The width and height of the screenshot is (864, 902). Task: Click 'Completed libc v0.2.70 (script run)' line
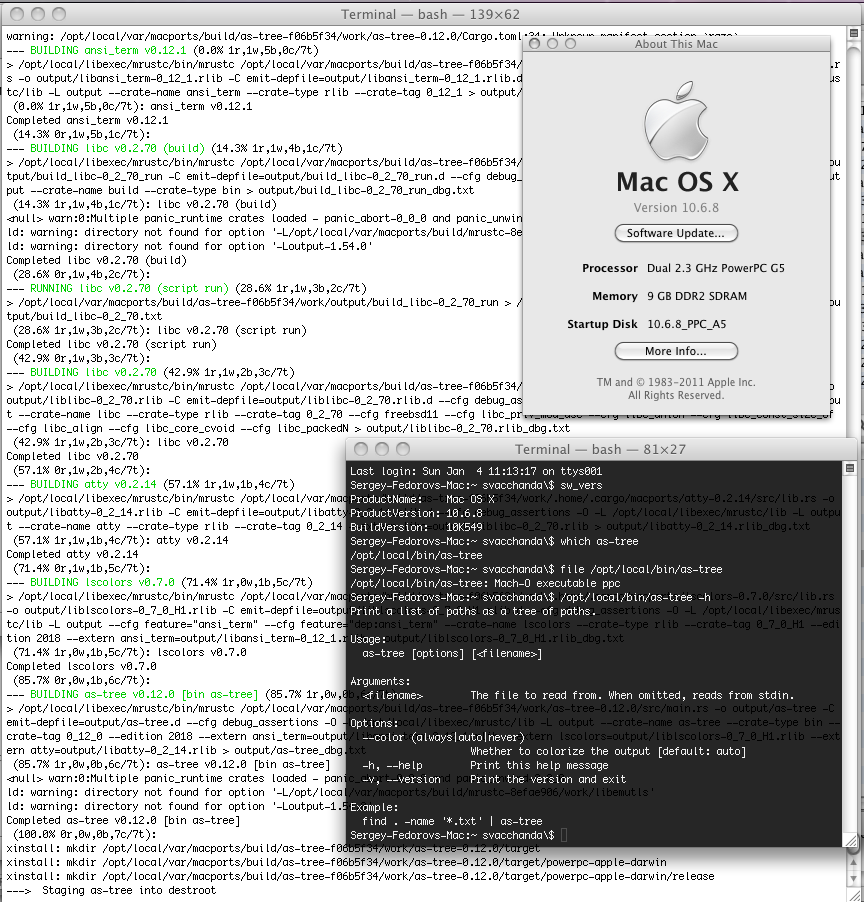(x=112, y=345)
